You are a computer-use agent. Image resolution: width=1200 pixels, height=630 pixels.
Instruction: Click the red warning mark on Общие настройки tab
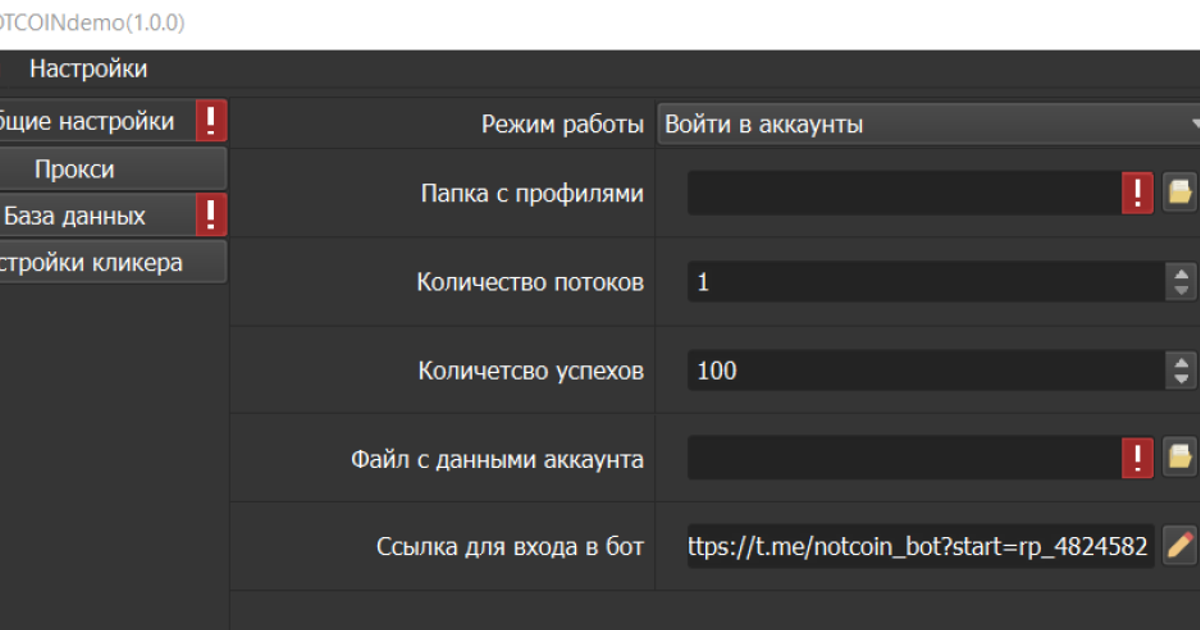[x=211, y=122]
